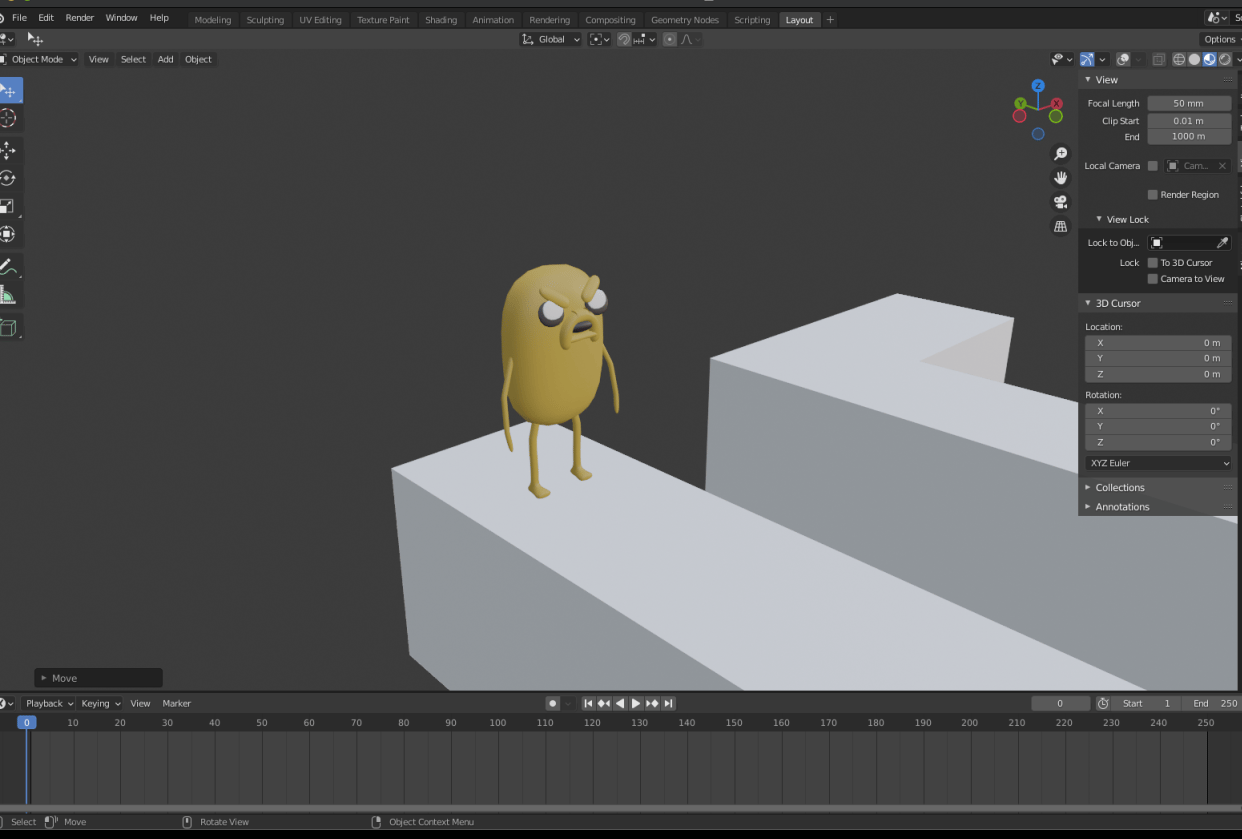Open the Transform tool in the toolbar
This screenshot has width=1242, height=839.
10,233
